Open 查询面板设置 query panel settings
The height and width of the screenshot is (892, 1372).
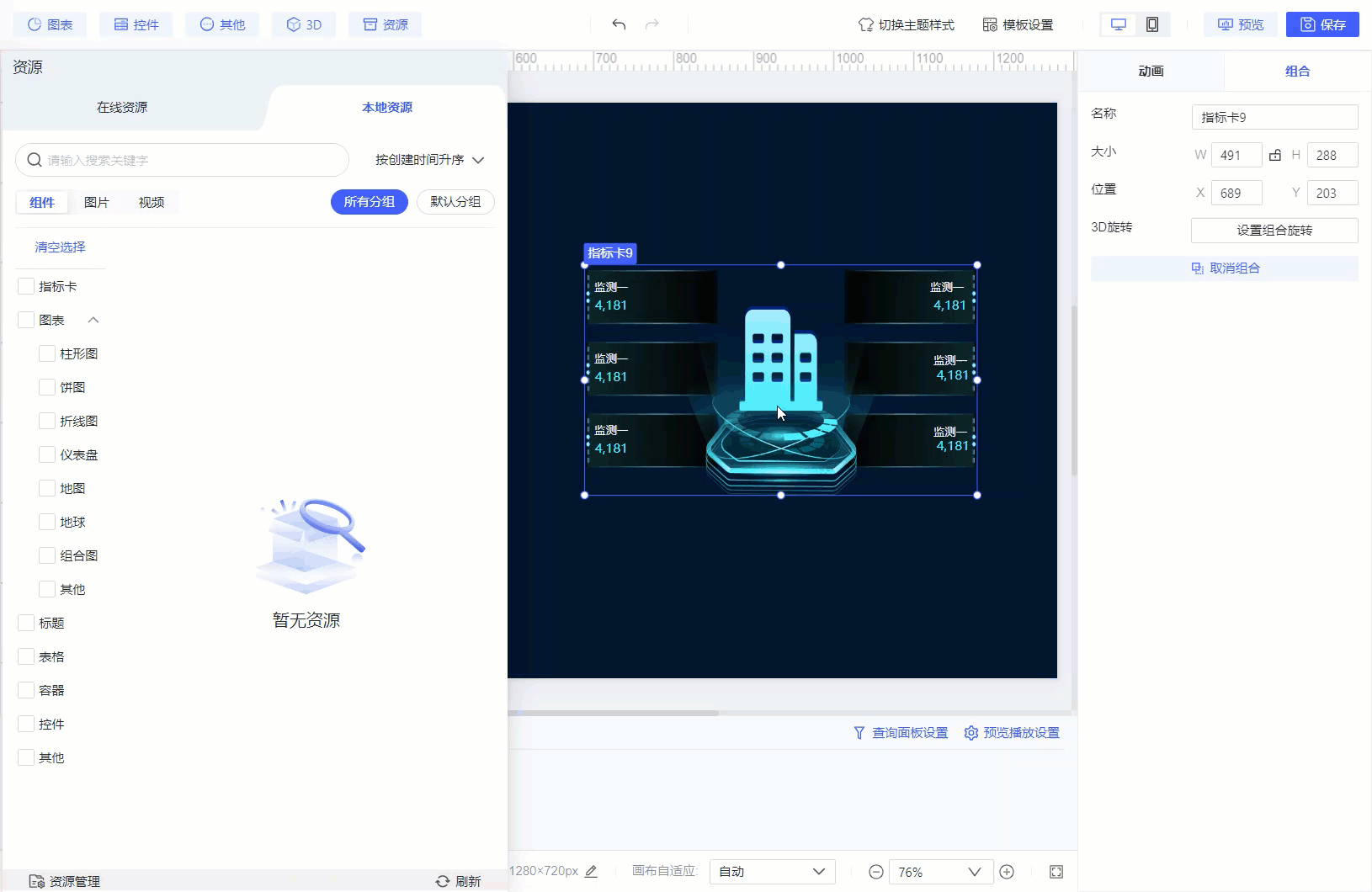[x=901, y=733]
